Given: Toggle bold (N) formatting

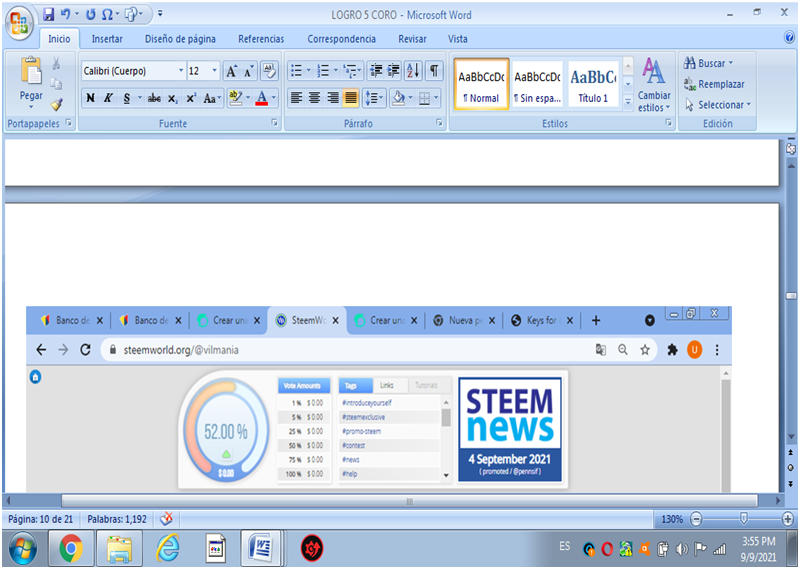Looking at the screenshot, I should 90,98.
